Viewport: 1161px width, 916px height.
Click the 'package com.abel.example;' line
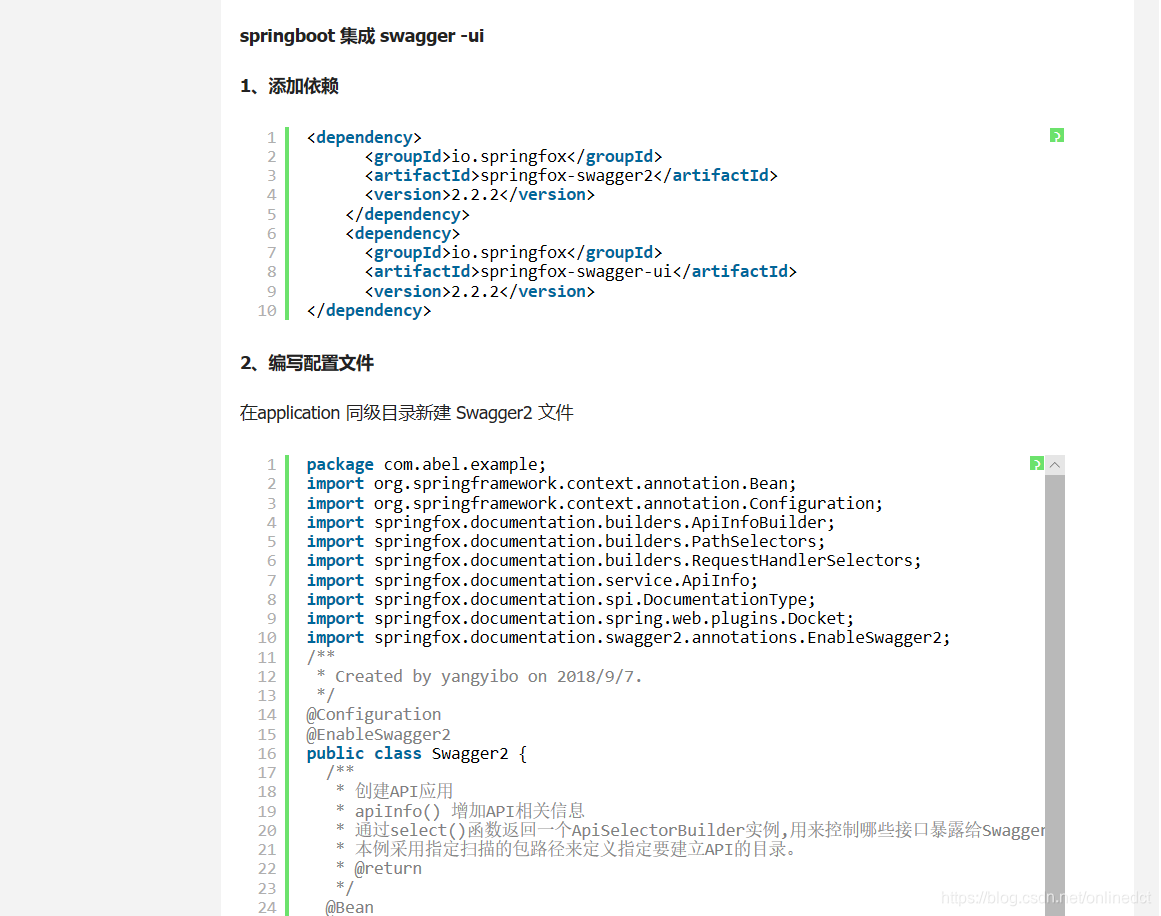tap(426, 464)
